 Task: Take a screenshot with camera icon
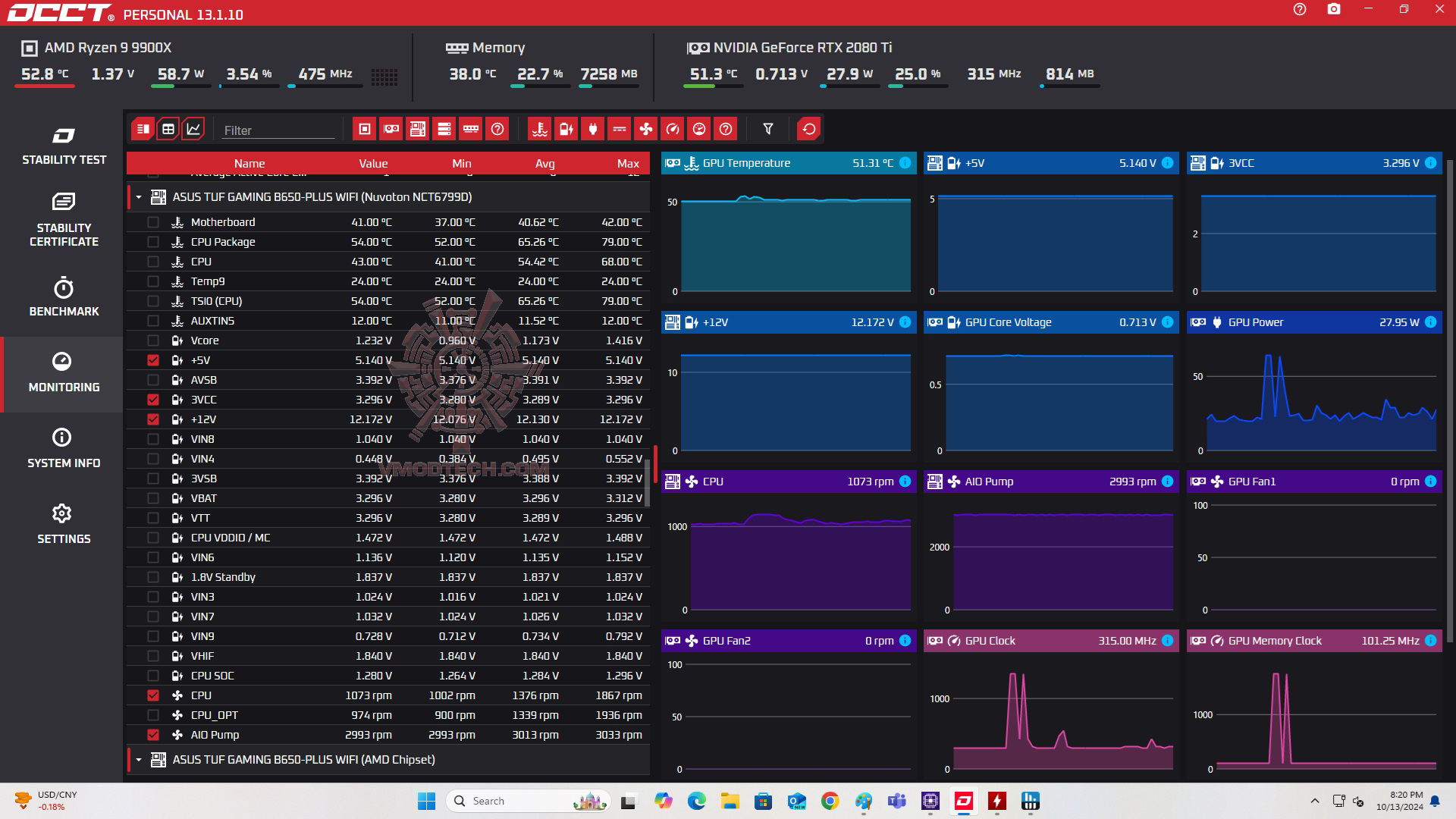(x=1334, y=9)
